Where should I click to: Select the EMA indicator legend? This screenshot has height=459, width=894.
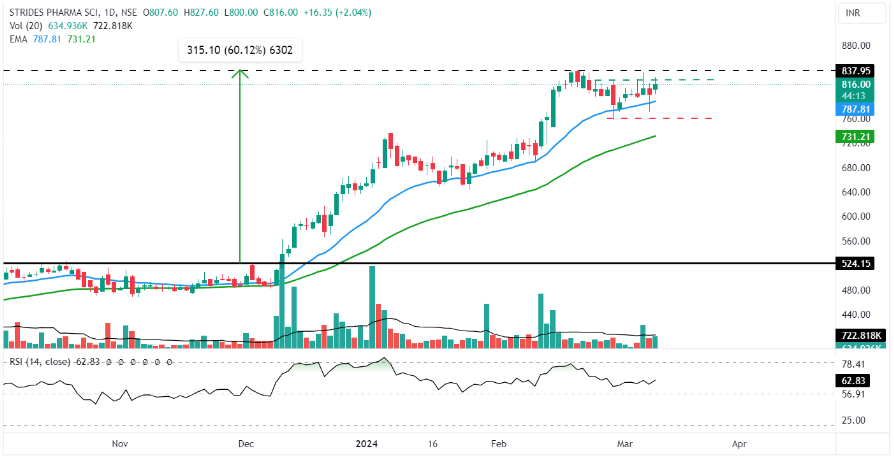pos(16,38)
